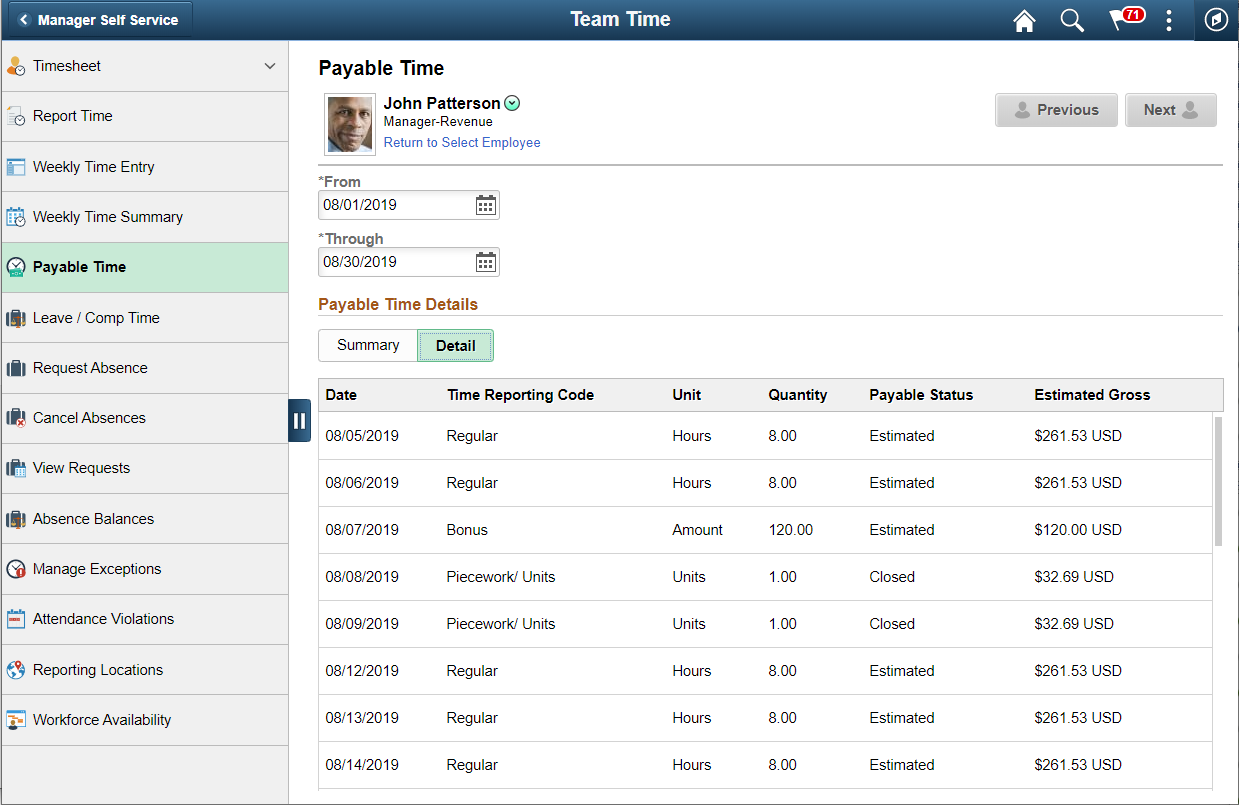Click the Manage Exceptions icon
The image size is (1239, 805).
pyautogui.click(x=16, y=569)
